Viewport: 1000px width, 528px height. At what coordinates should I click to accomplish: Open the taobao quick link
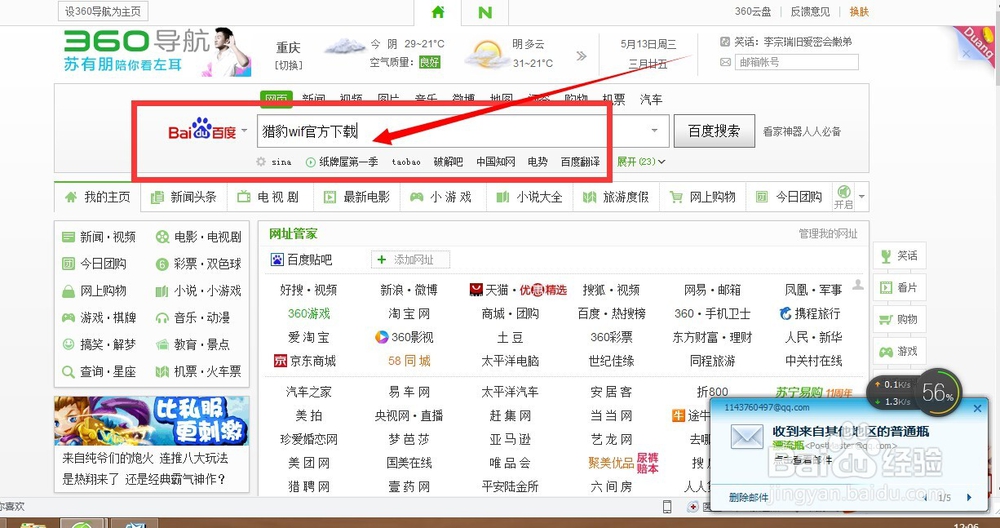[406, 162]
